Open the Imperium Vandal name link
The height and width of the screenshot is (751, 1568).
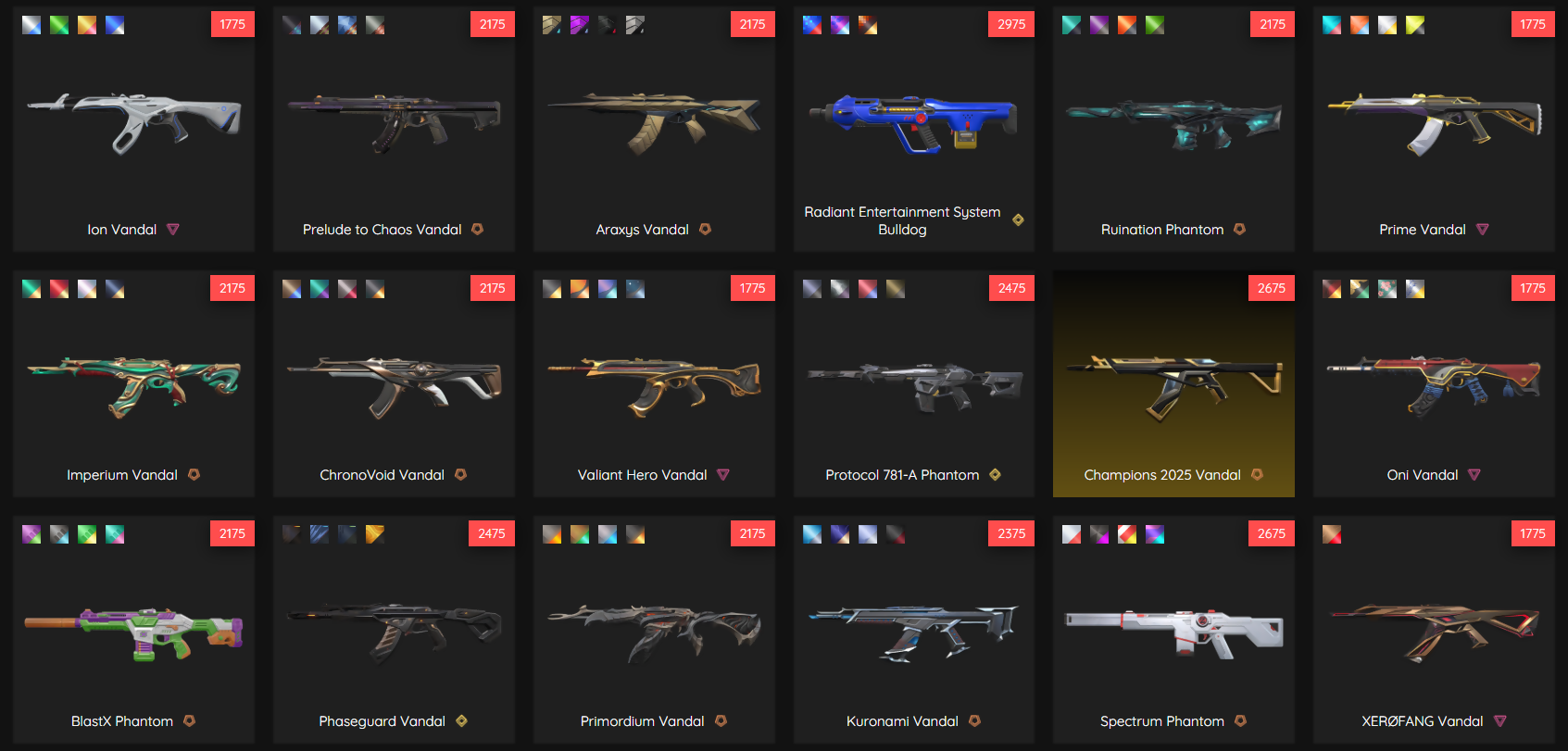[x=122, y=475]
